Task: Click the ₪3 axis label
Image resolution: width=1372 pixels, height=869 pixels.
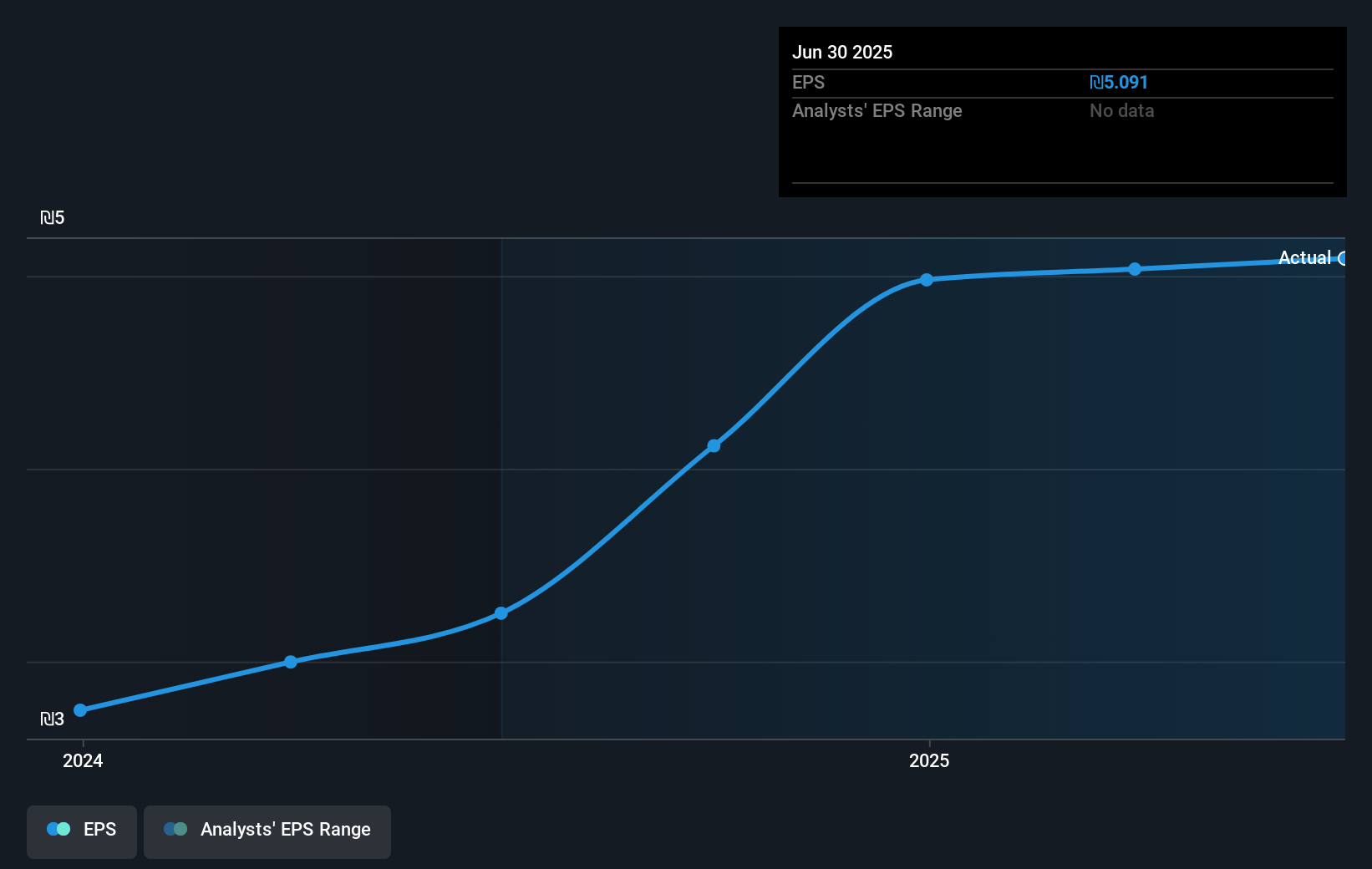Action: (51, 718)
